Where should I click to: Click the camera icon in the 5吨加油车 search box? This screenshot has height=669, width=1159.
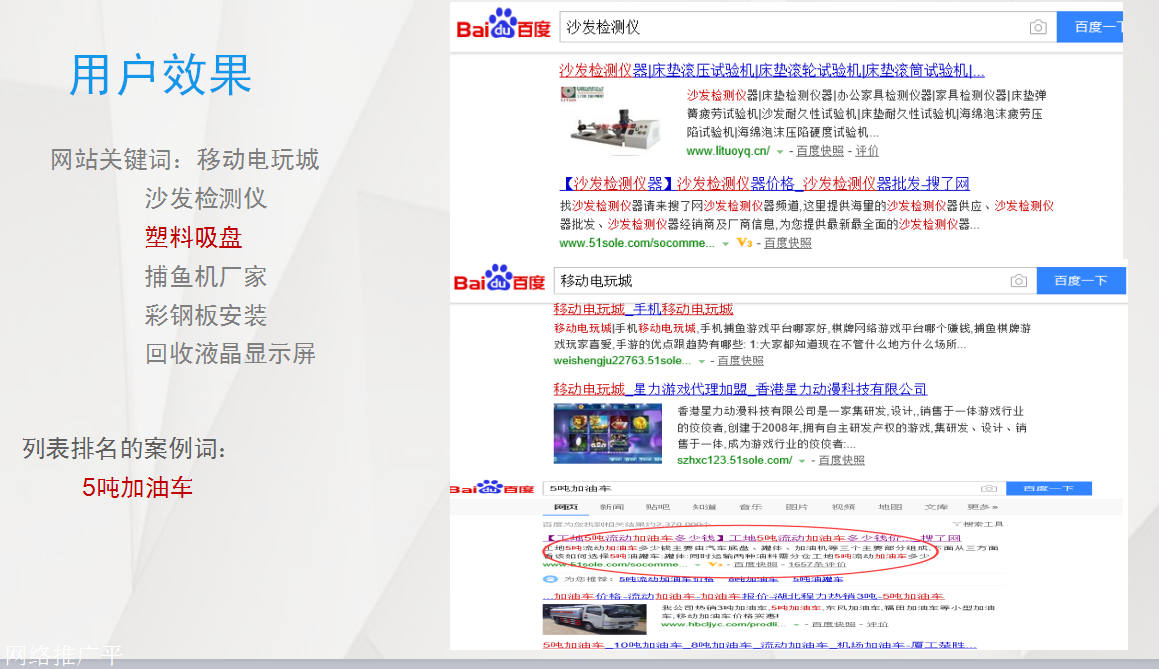pos(989,487)
